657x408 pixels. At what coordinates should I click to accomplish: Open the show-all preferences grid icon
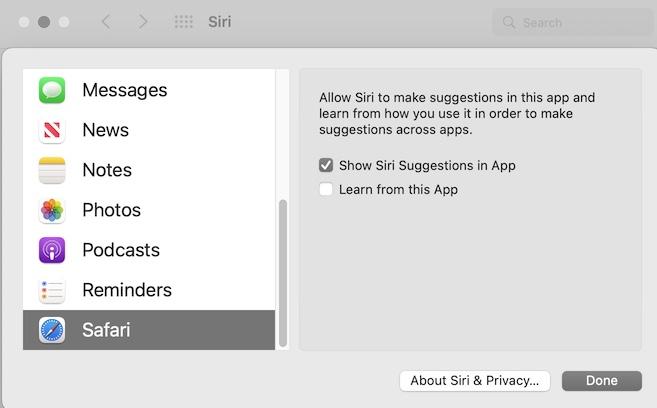pos(184,21)
